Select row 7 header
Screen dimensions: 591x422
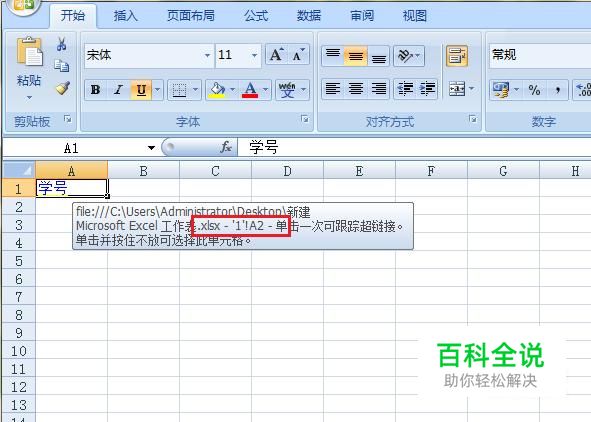click(x=19, y=297)
